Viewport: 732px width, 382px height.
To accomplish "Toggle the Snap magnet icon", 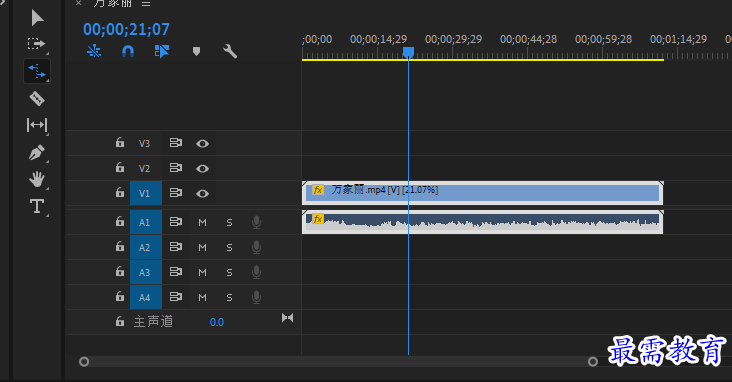I will coord(128,51).
